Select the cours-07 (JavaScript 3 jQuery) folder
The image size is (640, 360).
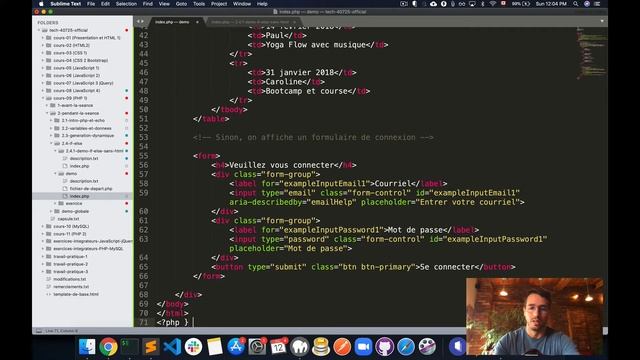coord(83,83)
